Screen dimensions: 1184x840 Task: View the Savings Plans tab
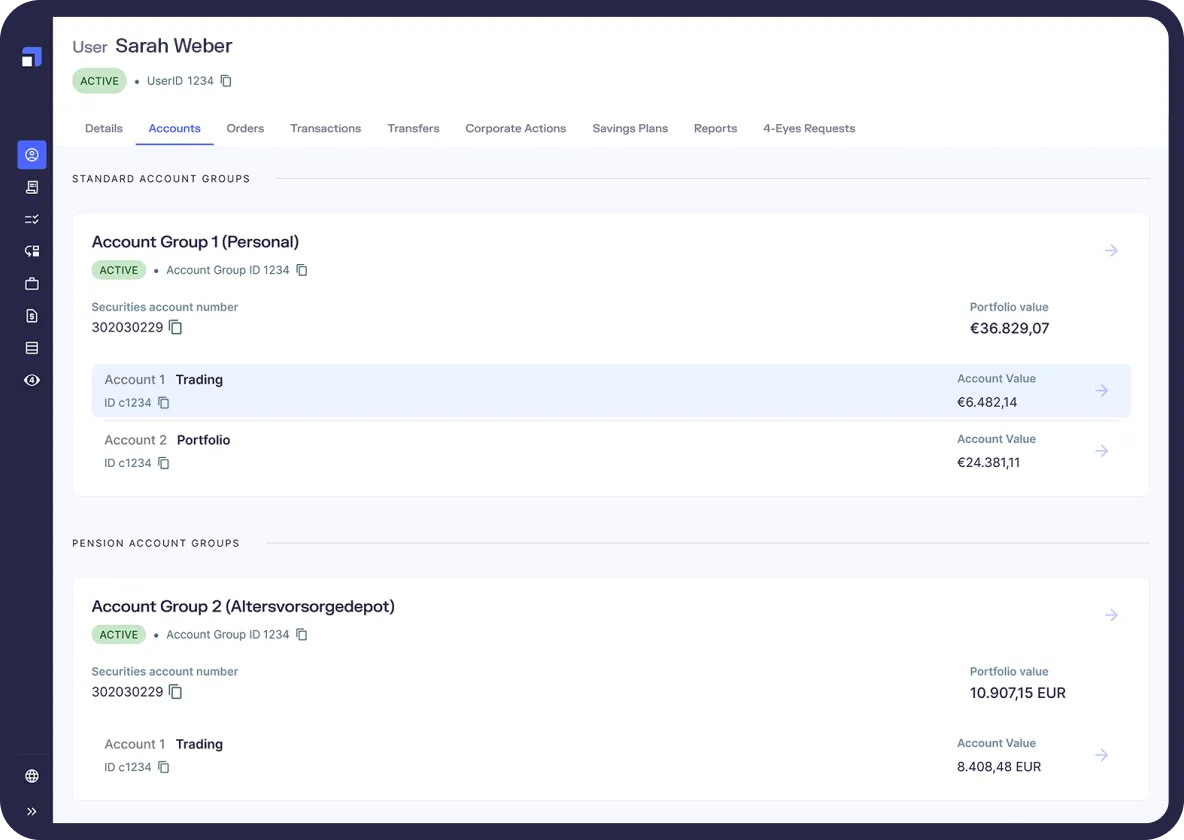tap(630, 128)
